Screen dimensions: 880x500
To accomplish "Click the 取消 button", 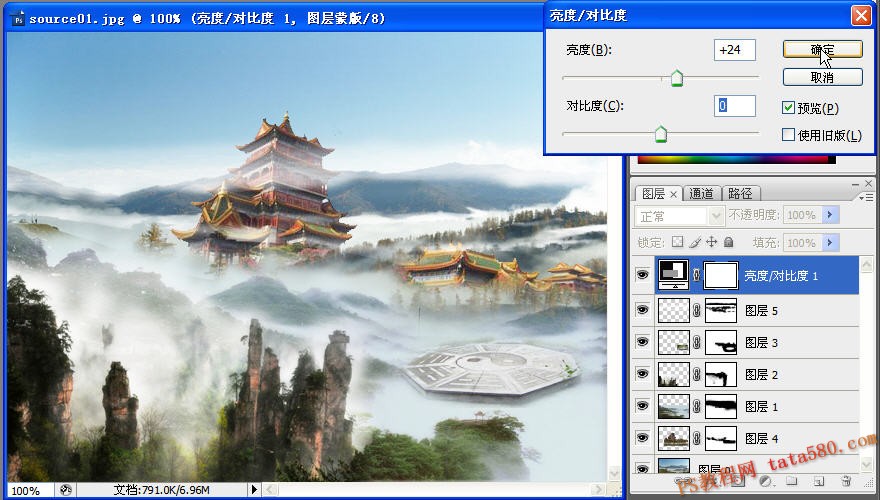I will 823,77.
